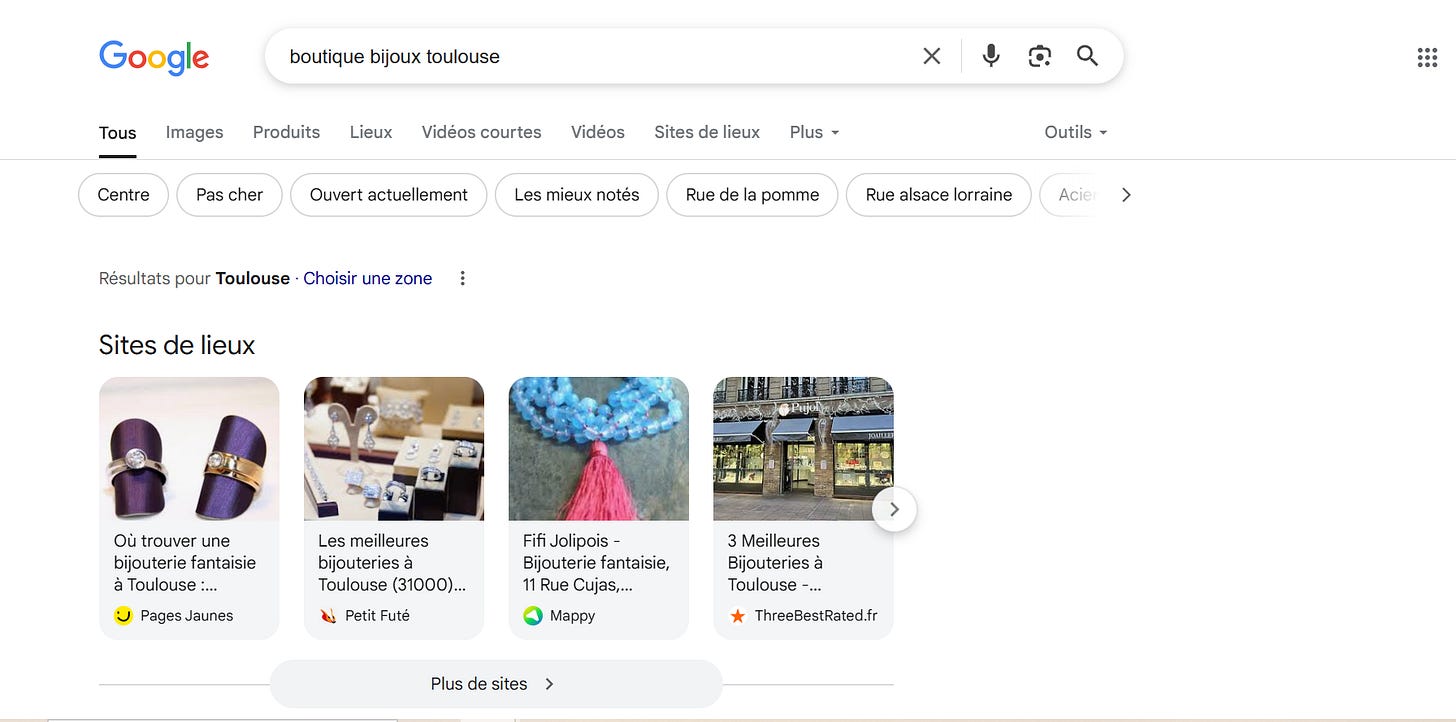Select the Rue de la pomme chip
The height and width of the screenshot is (722, 1456).
tap(753, 195)
